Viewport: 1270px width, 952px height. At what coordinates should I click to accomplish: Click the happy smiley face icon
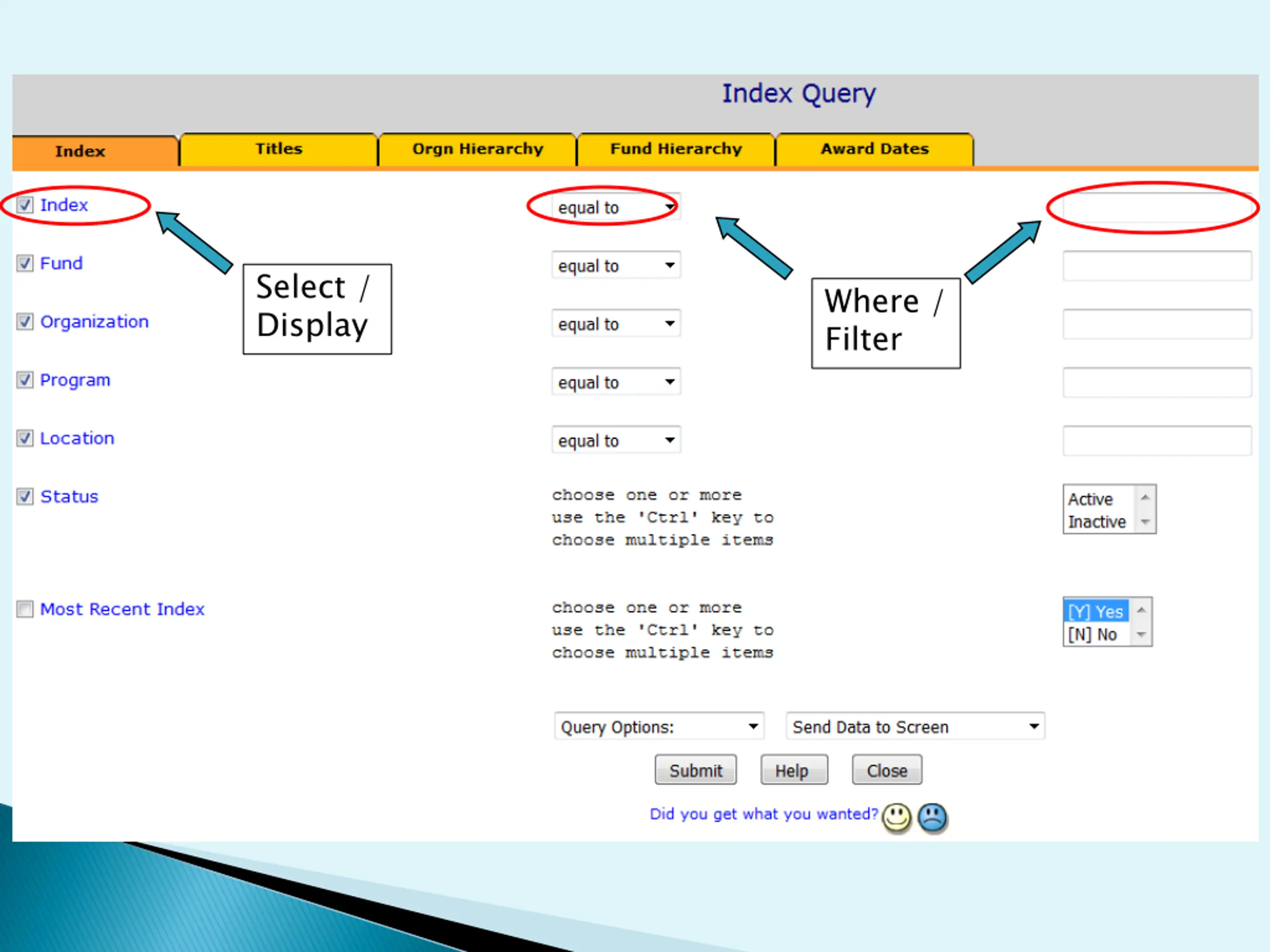tap(896, 817)
